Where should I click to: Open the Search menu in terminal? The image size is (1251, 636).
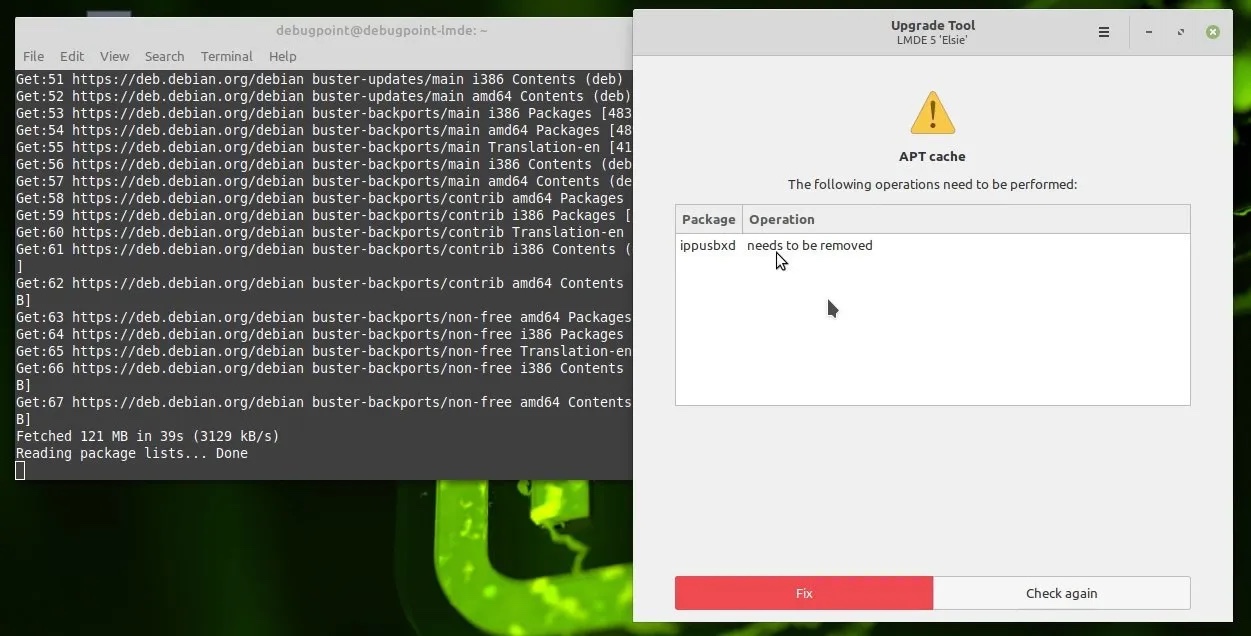[164, 57]
